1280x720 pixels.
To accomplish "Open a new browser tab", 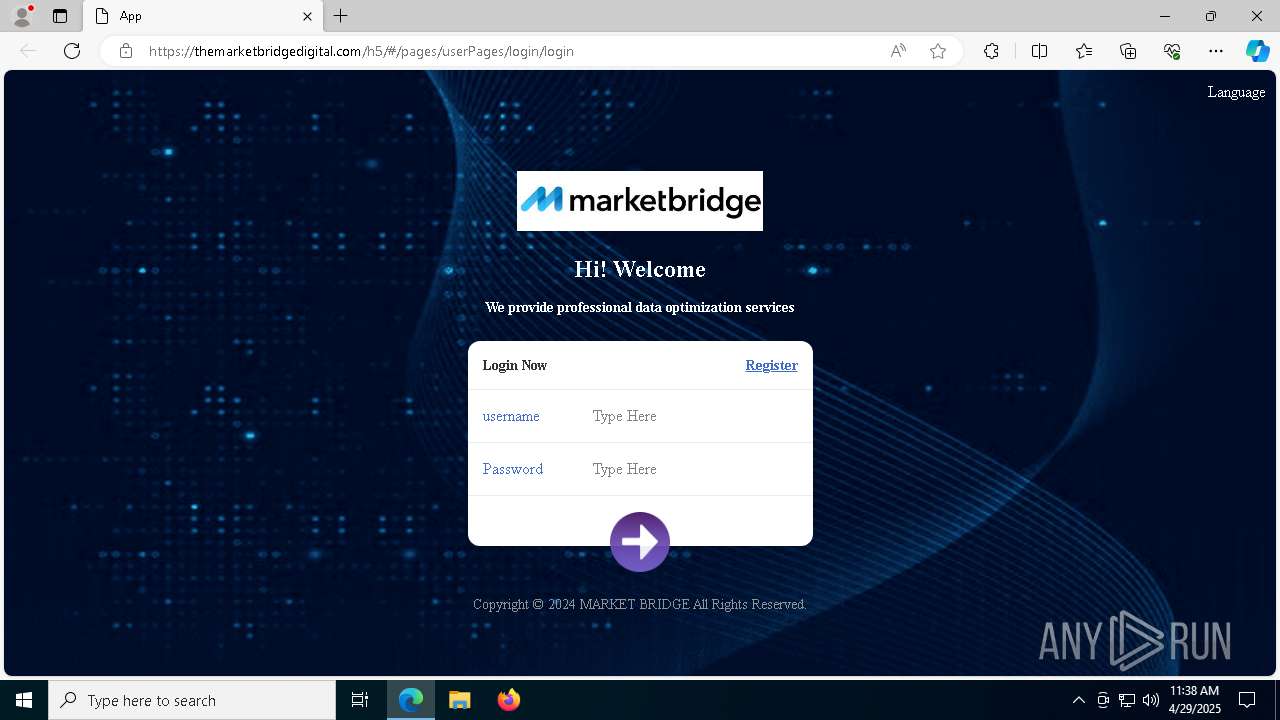I will (341, 16).
